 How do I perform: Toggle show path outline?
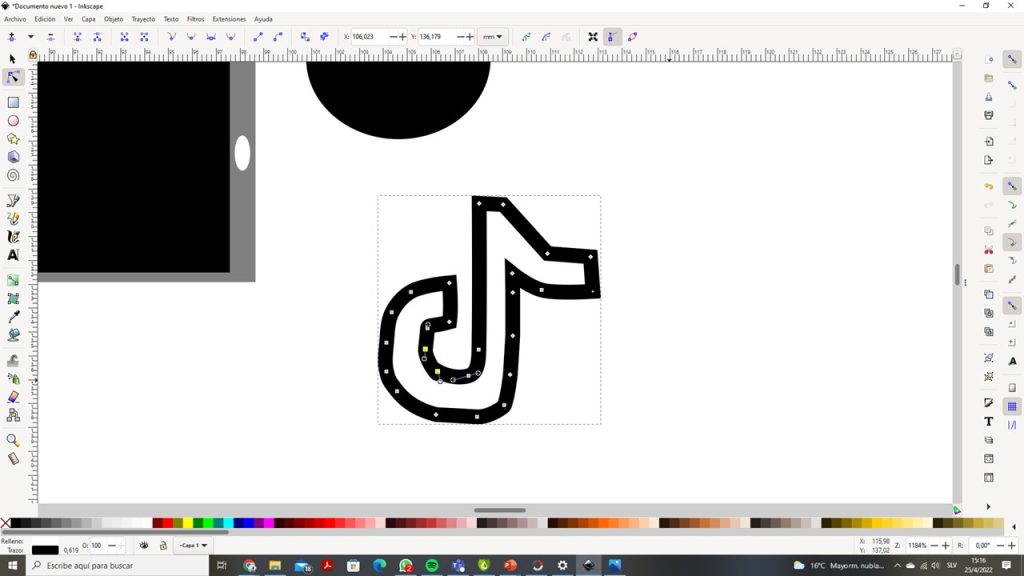632,37
